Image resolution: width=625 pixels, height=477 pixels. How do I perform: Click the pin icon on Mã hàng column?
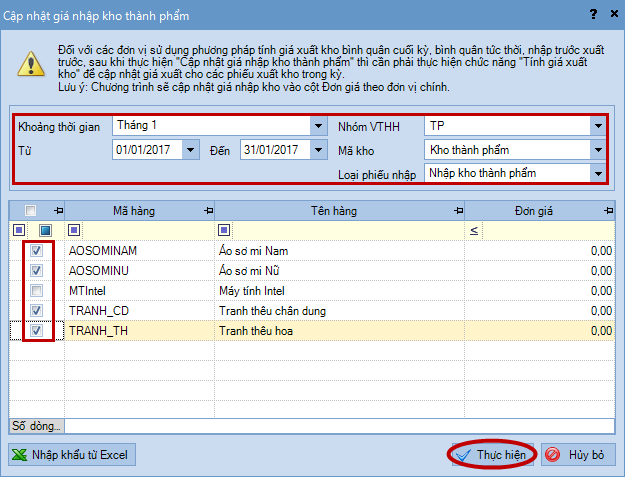(208, 211)
